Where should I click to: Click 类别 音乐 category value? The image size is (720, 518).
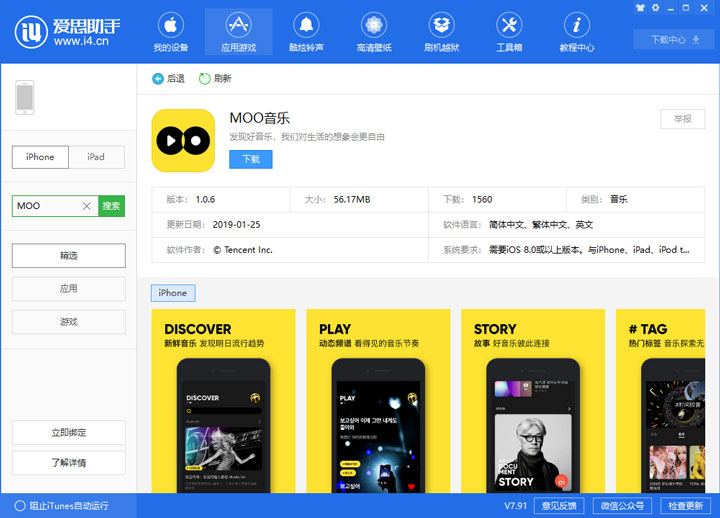(619, 199)
